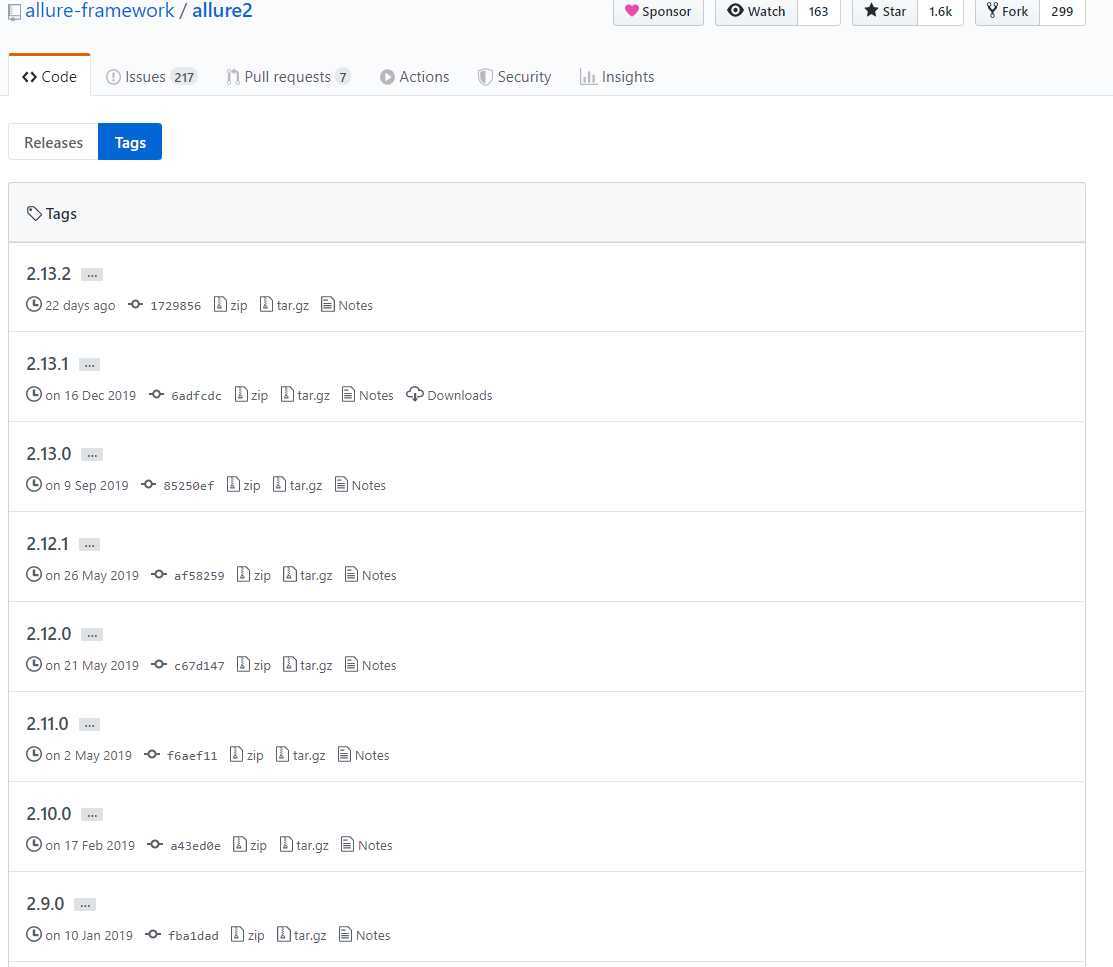
Task: Open the 1.6k stargazers count
Action: coord(941,11)
